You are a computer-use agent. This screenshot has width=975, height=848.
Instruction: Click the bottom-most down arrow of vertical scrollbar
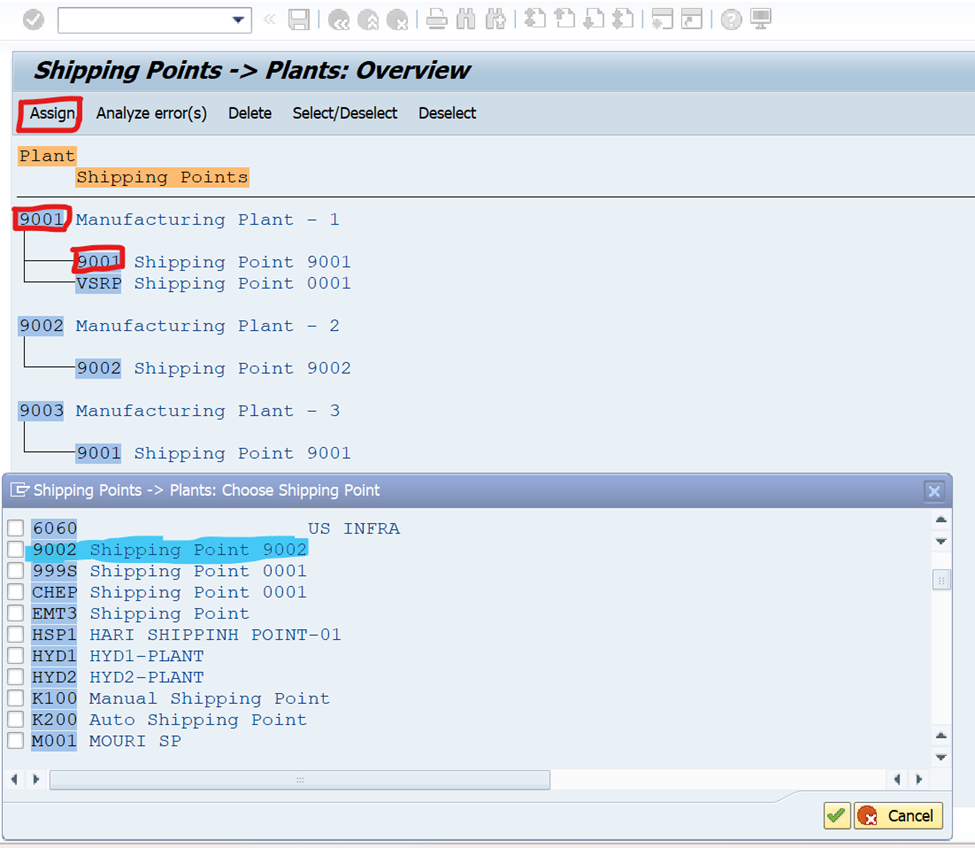coord(941,757)
